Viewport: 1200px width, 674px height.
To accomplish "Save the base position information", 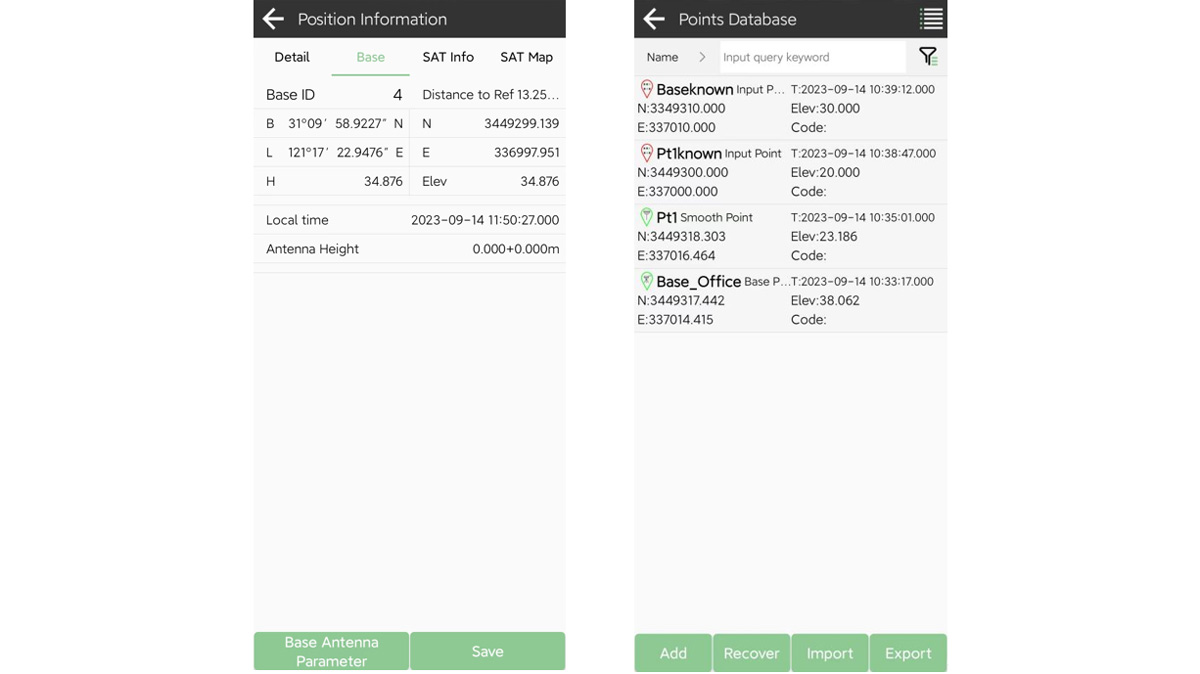I will pyautogui.click(x=487, y=651).
